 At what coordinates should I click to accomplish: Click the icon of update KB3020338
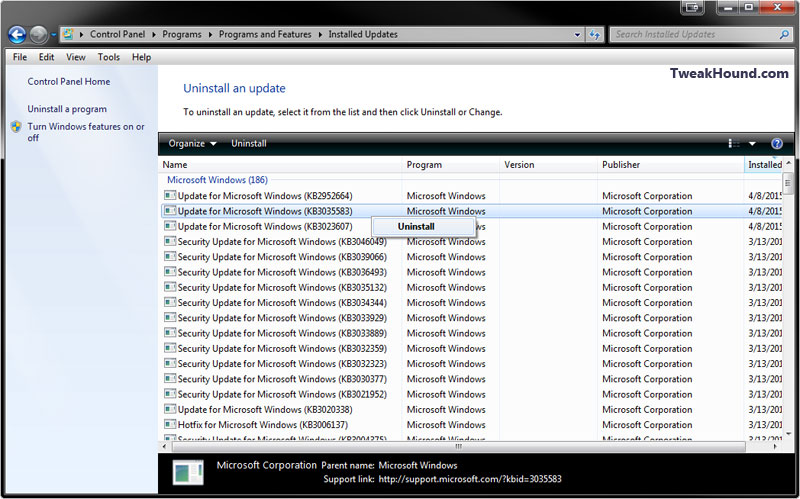(x=170, y=409)
